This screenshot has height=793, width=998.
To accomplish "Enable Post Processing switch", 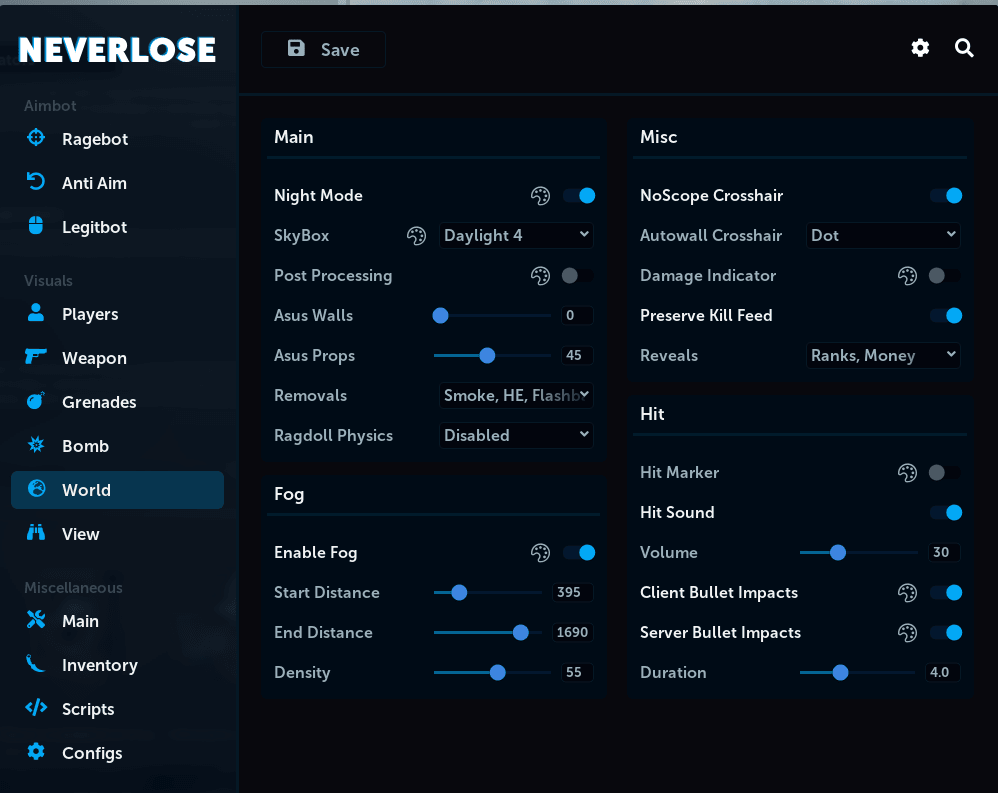I will click(x=577, y=276).
